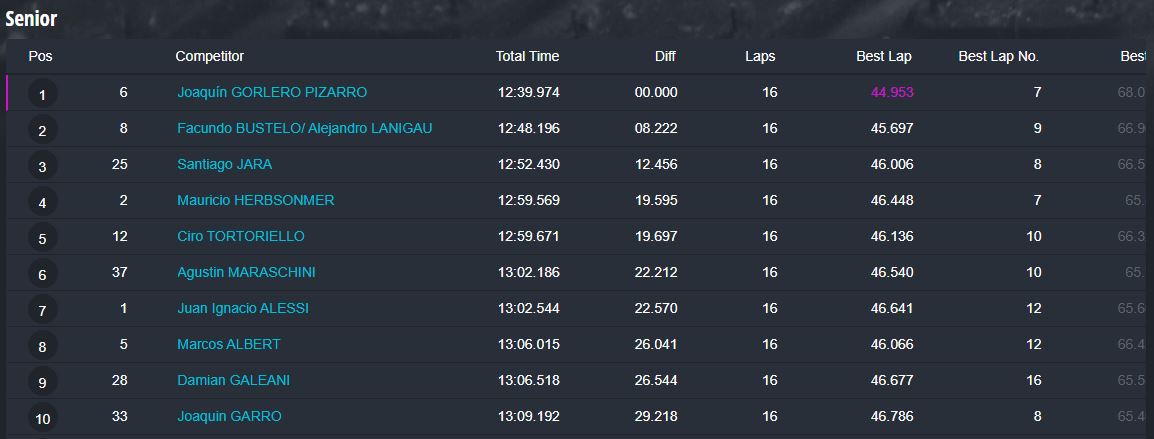1154x439 pixels.
Task: Click Santiago JARA competitor name
Action: [x=224, y=164]
